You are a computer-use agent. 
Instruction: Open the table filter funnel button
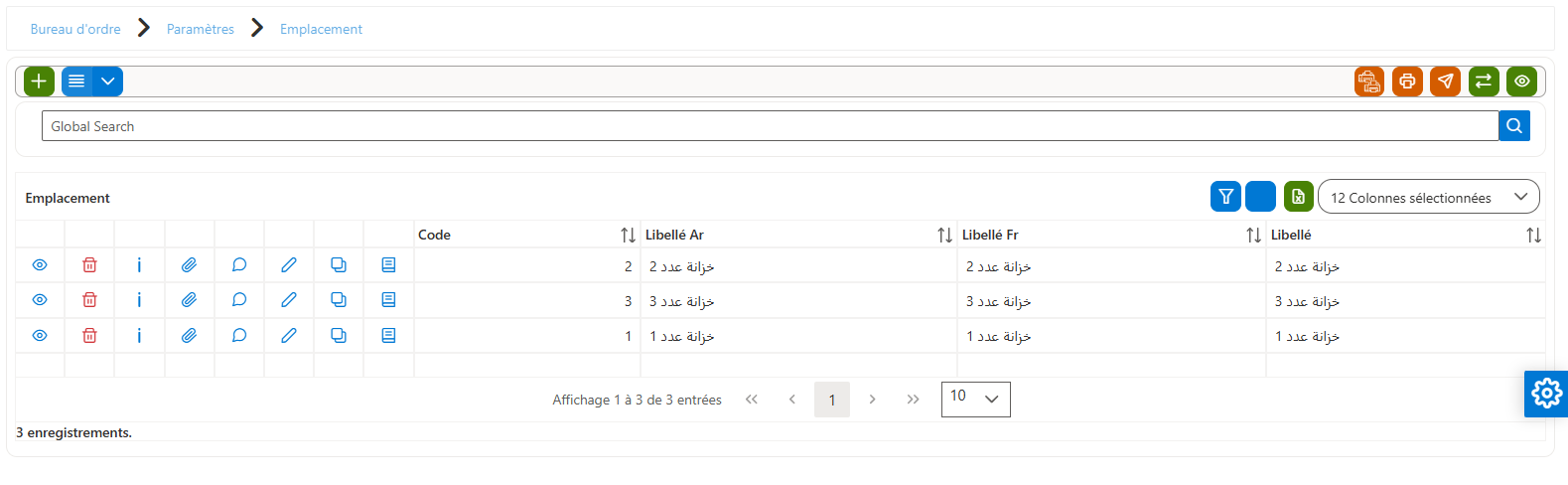click(x=1226, y=197)
